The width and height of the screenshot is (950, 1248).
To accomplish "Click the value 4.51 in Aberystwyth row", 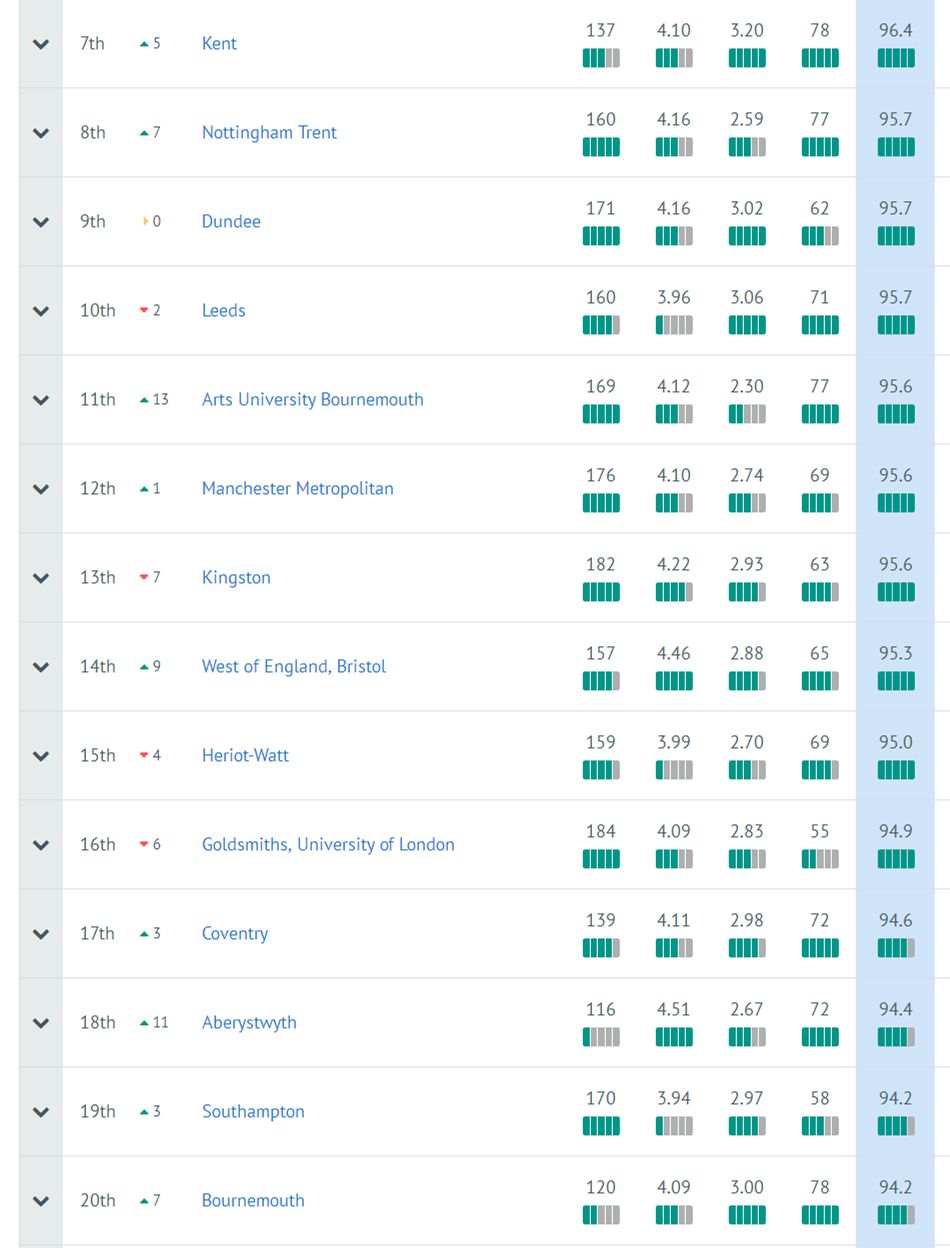I will pyautogui.click(x=674, y=1009).
